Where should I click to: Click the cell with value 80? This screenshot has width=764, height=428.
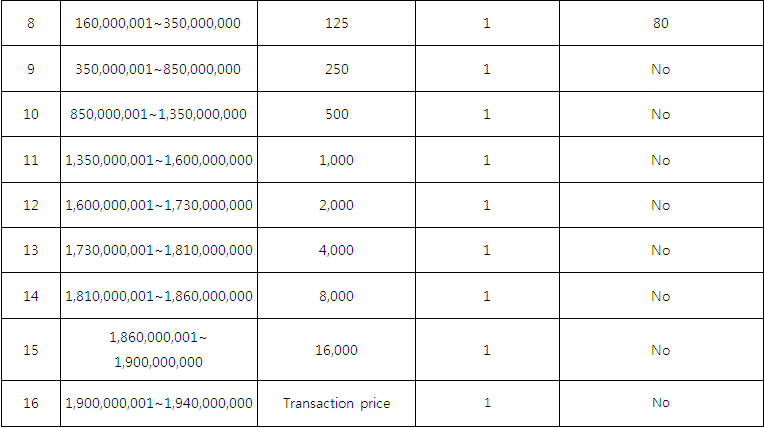(661, 23)
